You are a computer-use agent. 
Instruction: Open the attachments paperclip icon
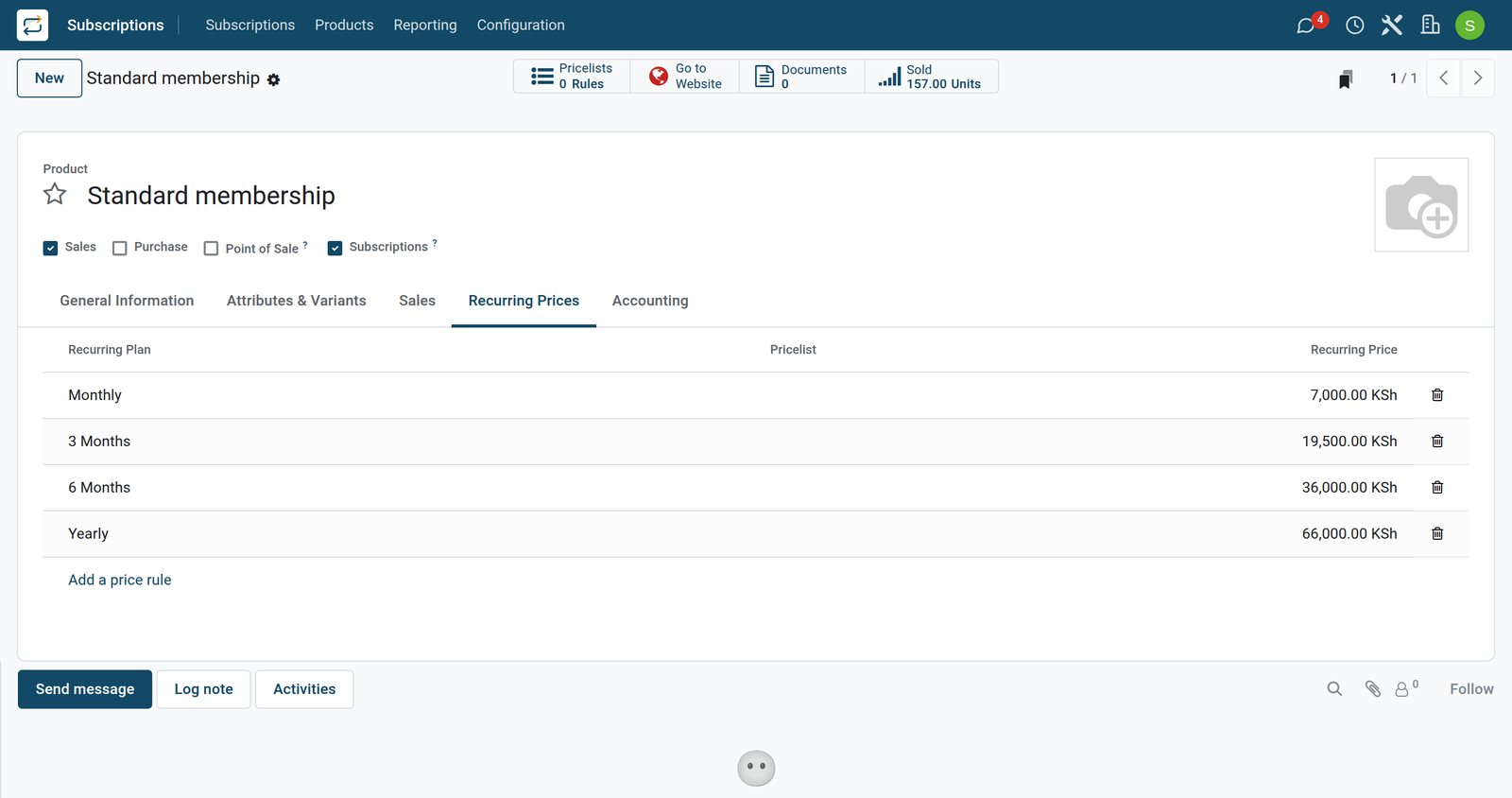tap(1372, 689)
